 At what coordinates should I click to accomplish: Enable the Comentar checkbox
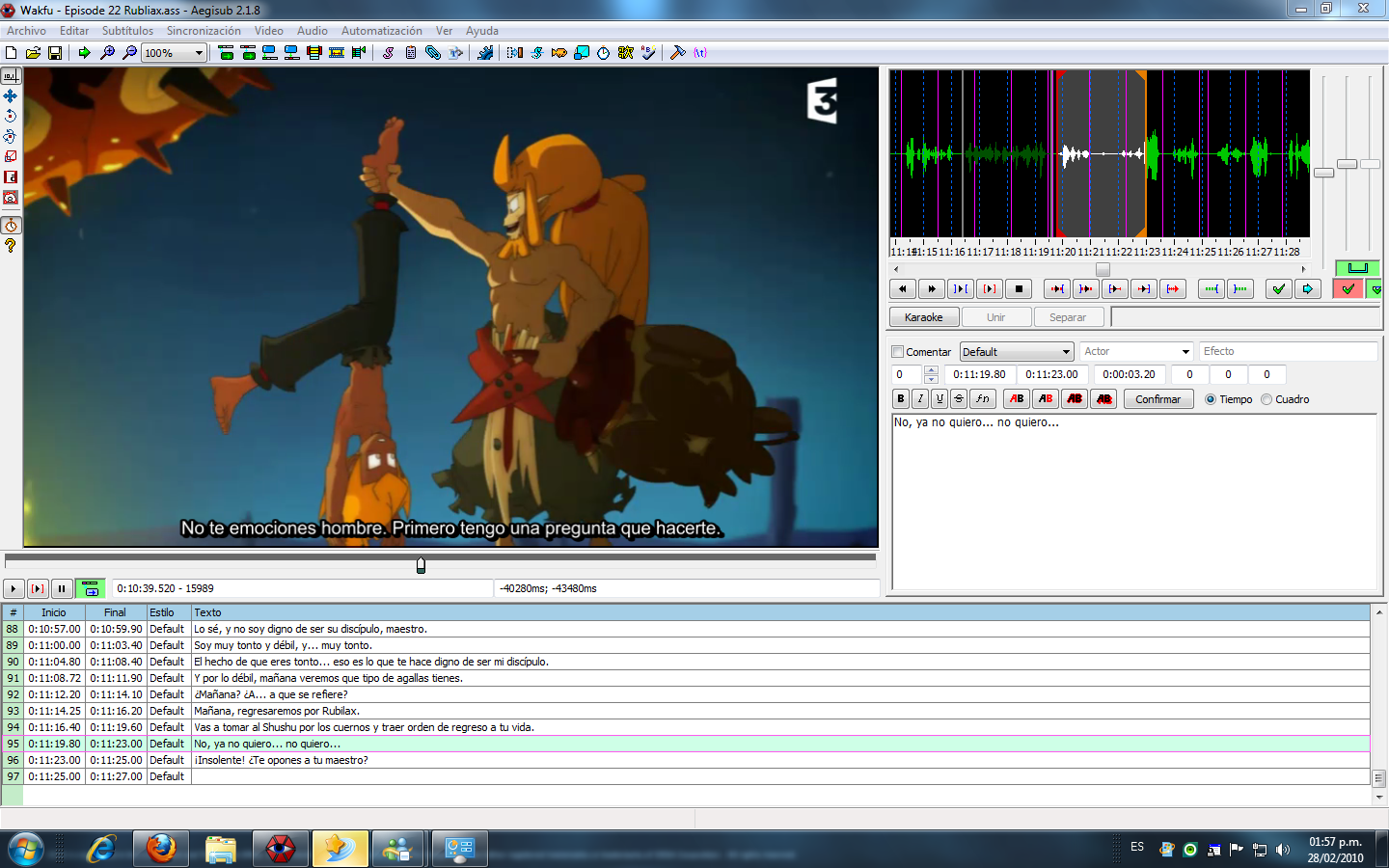click(898, 352)
